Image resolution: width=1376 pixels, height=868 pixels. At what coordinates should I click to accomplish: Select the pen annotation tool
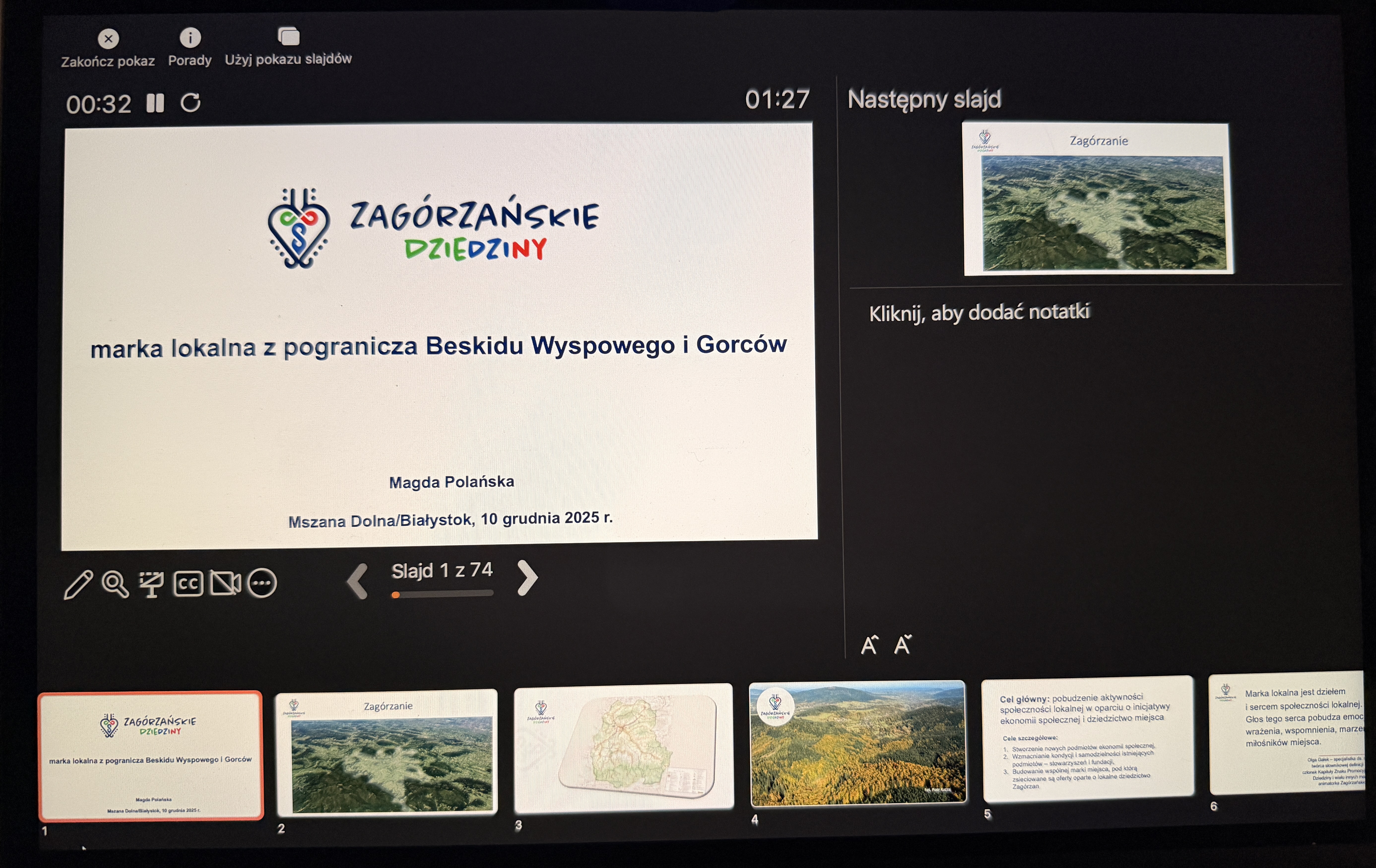coord(78,584)
